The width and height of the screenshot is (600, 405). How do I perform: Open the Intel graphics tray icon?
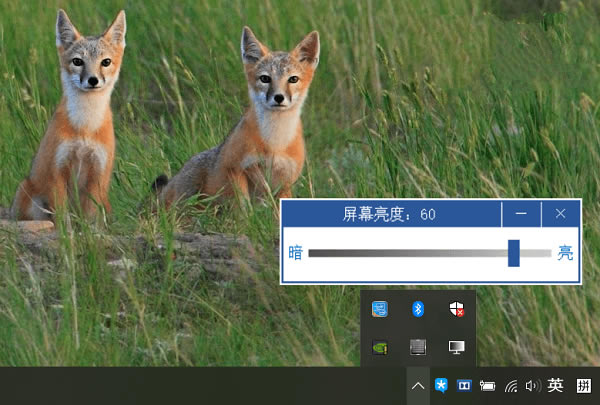[x=380, y=310]
